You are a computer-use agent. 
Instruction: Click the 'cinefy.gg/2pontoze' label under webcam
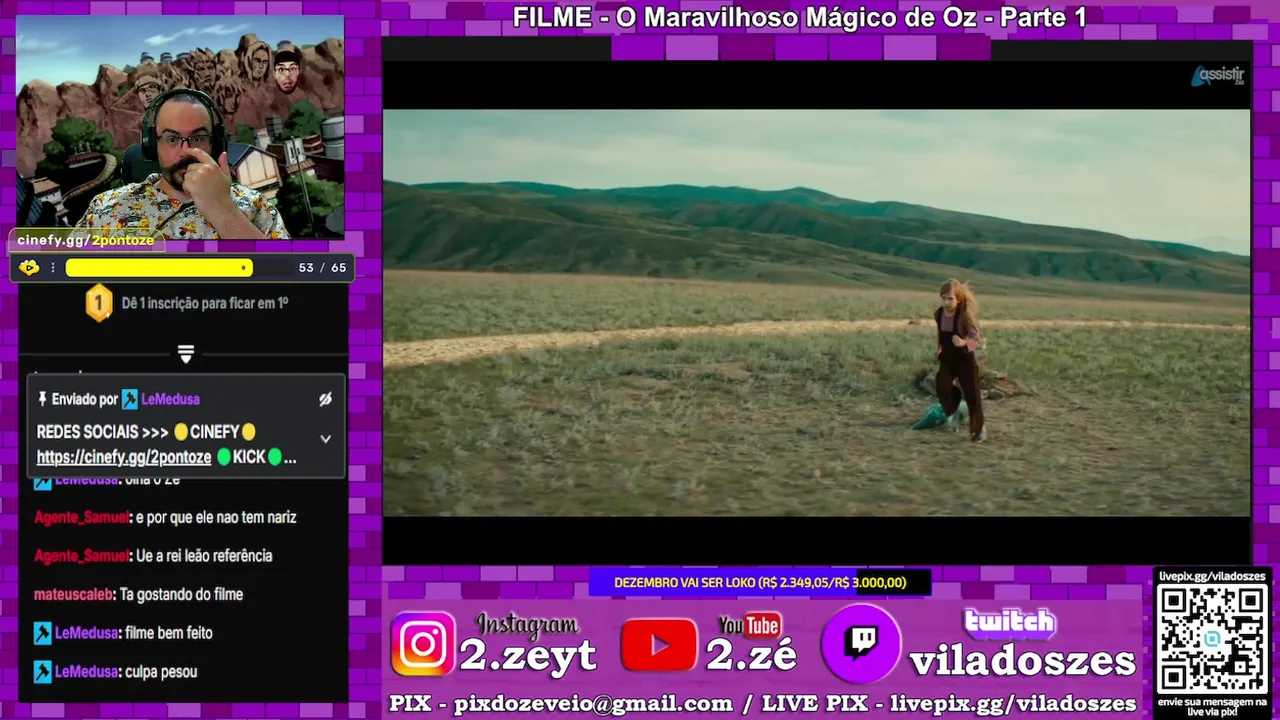(x=86, y=241)
